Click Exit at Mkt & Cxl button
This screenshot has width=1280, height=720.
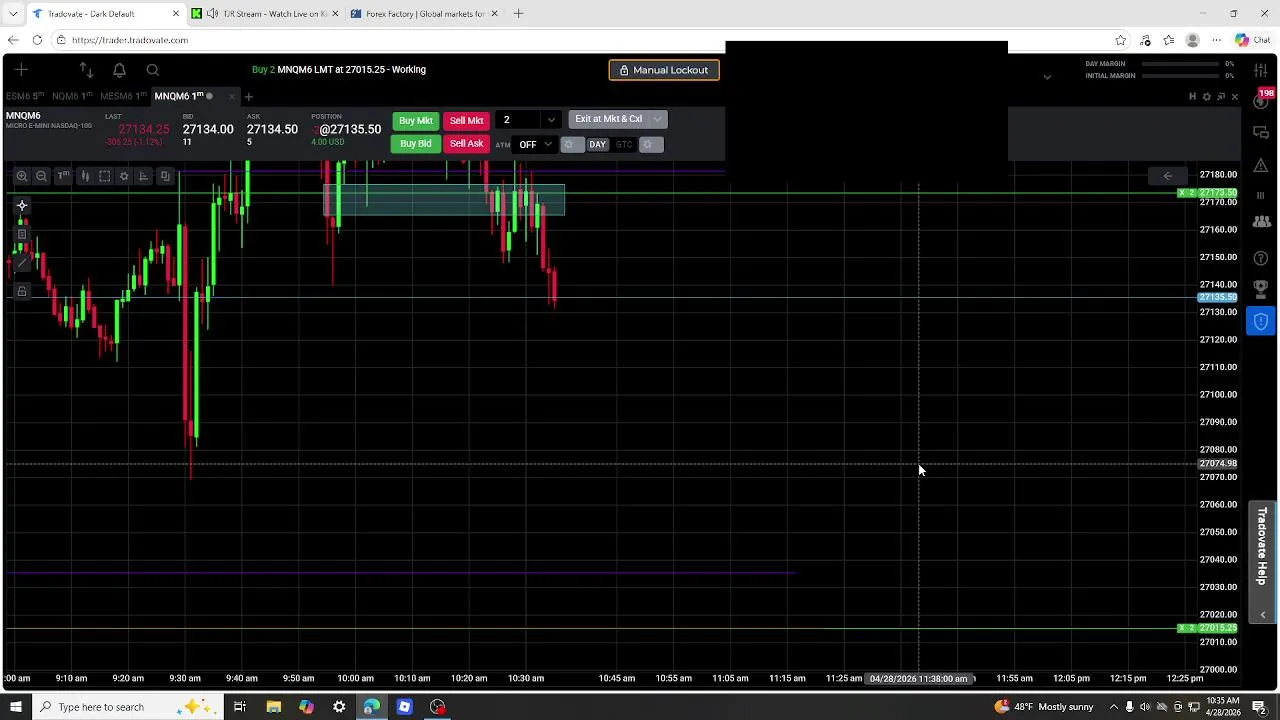608,119
